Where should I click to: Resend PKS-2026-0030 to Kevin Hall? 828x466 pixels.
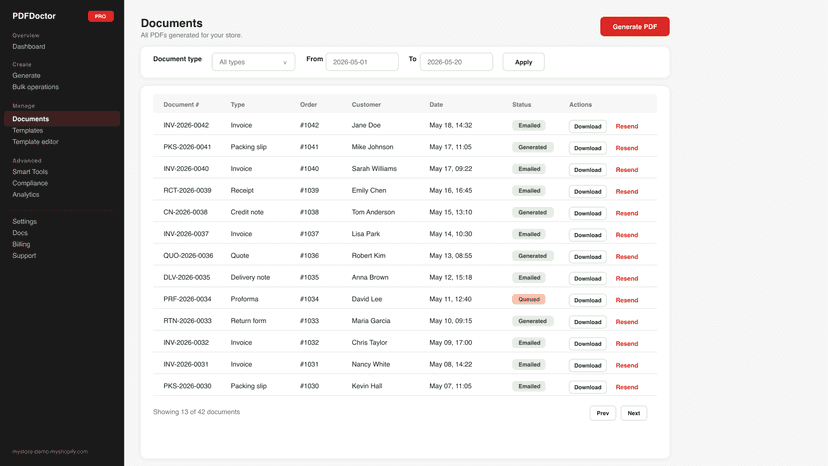tap(627, 387)
